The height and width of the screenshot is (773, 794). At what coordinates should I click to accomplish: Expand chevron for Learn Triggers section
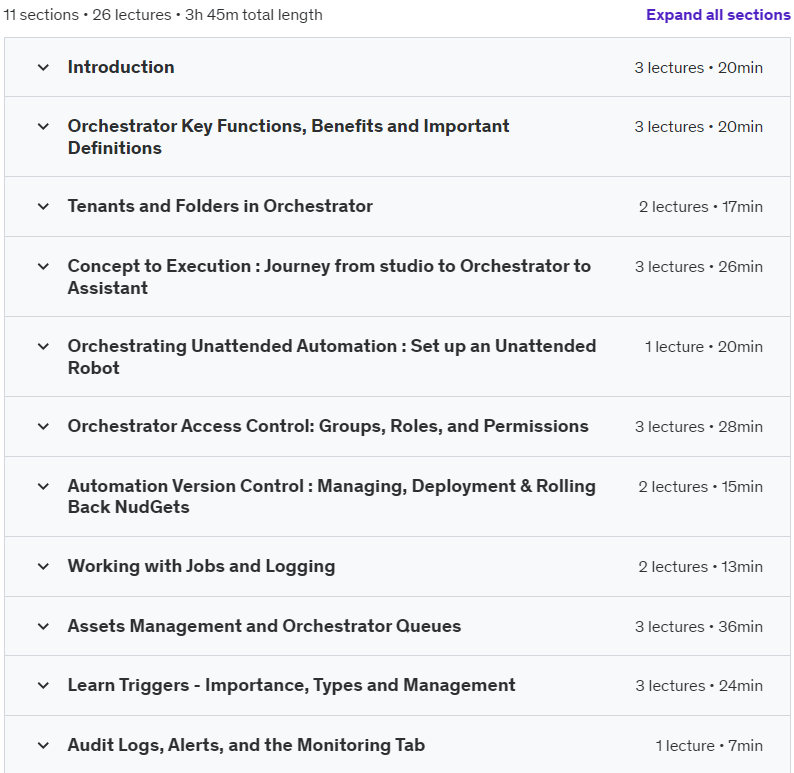[44, 685]
